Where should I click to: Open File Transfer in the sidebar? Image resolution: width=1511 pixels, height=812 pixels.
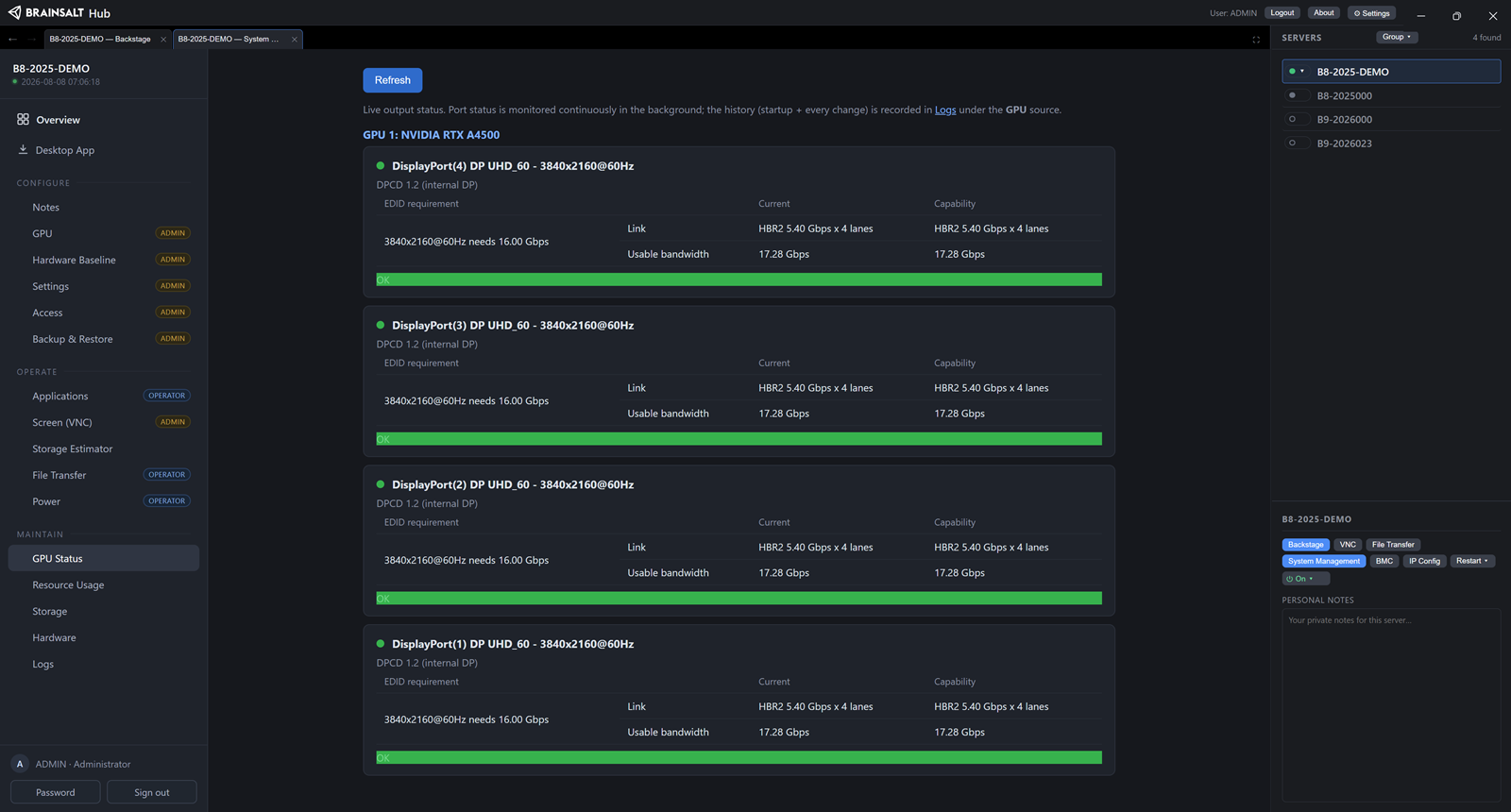click(x=104, y=475)
